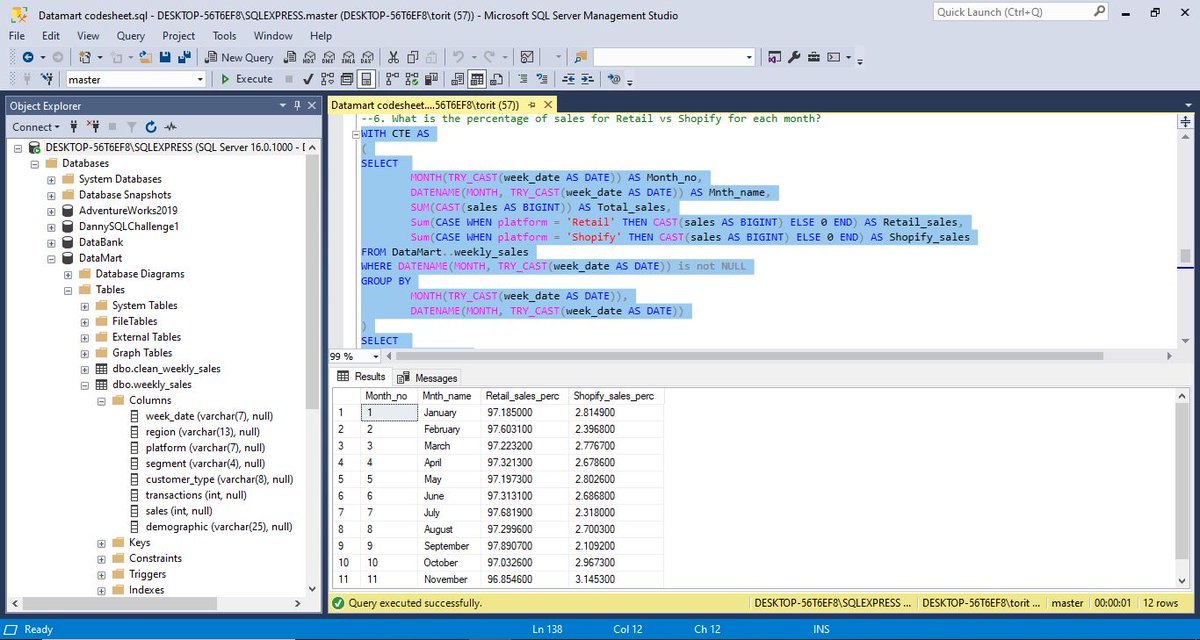Click the Save All icon

coord(185,58)
